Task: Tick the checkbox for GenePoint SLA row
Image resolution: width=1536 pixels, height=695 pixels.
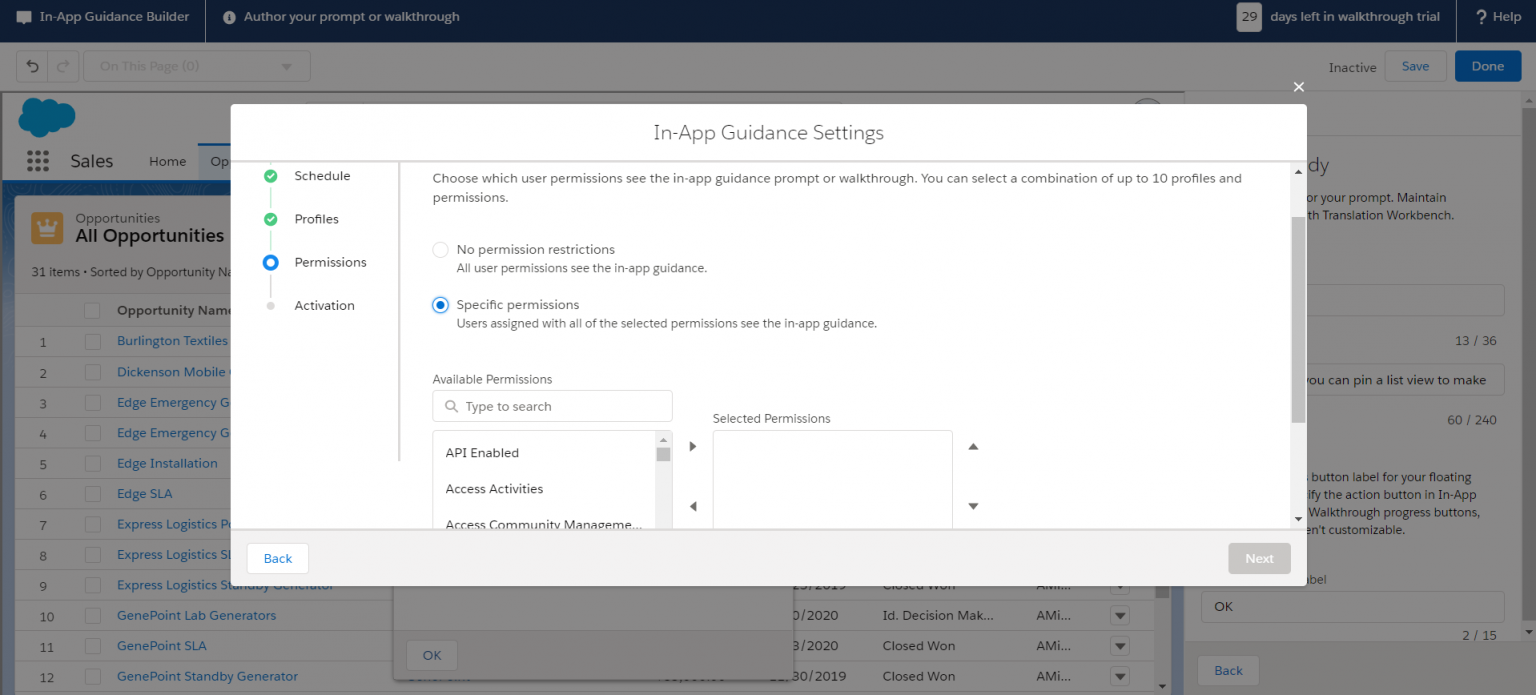Action: [x=93, y=646]
